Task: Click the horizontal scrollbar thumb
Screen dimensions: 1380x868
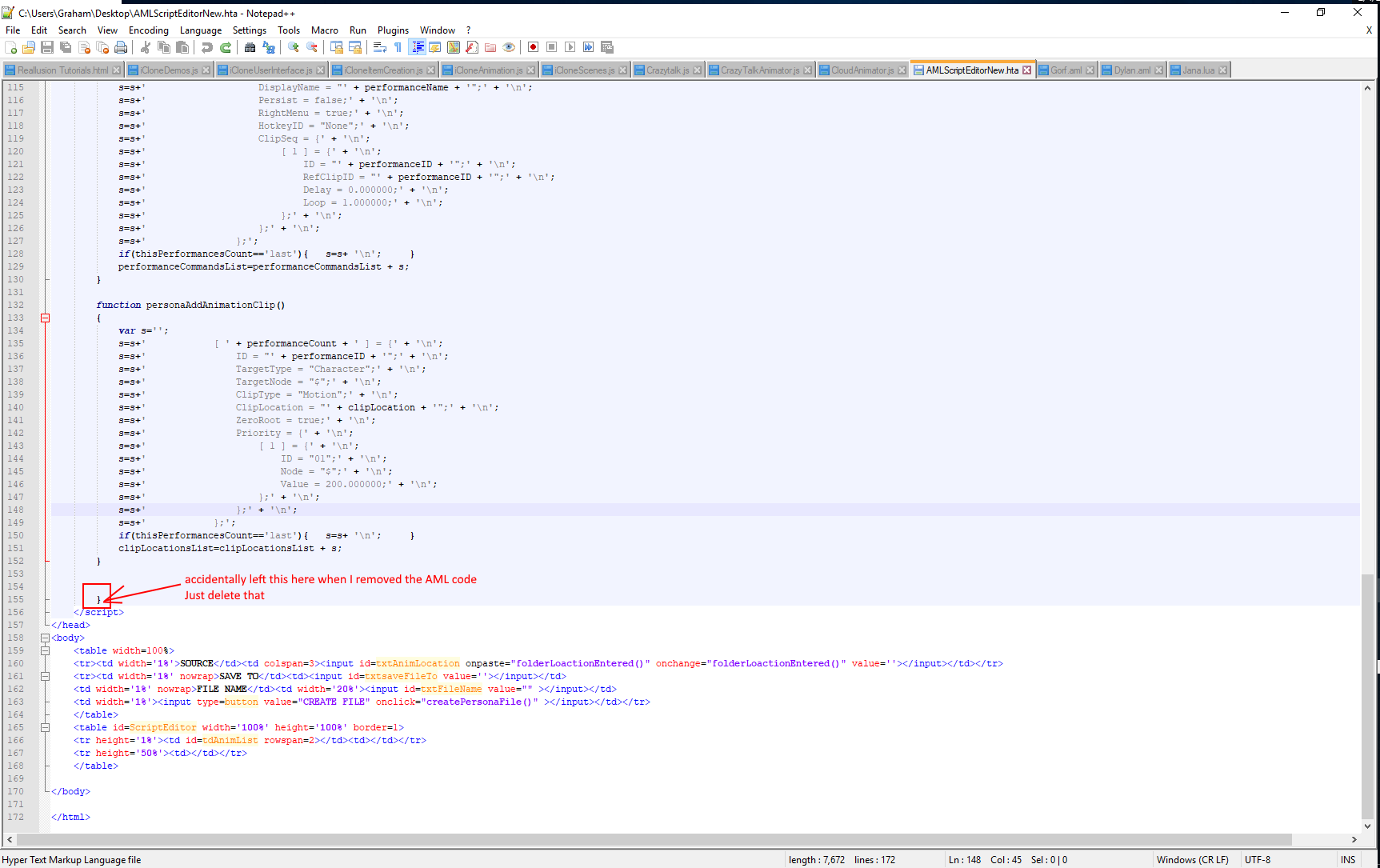Action: 654,839
